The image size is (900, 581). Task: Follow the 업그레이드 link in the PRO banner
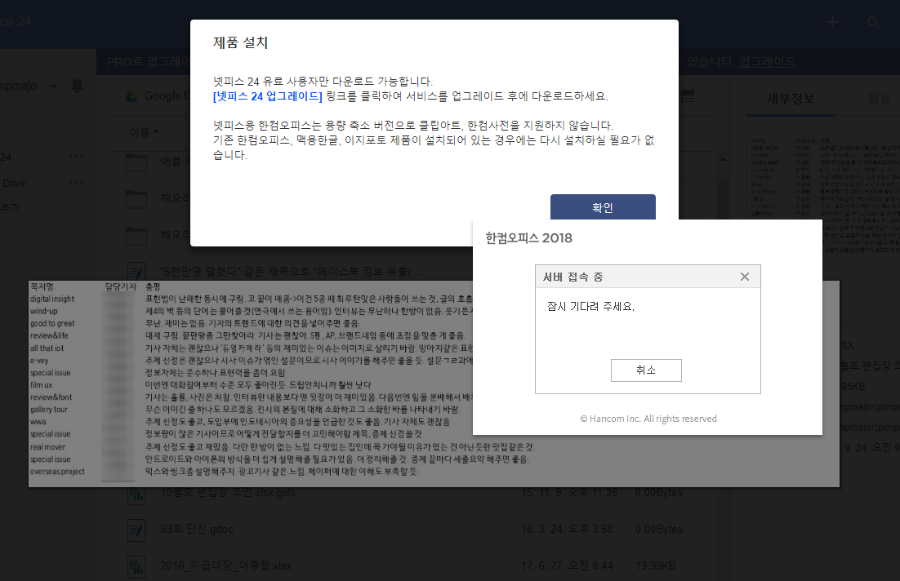click(x=767, y=62)
